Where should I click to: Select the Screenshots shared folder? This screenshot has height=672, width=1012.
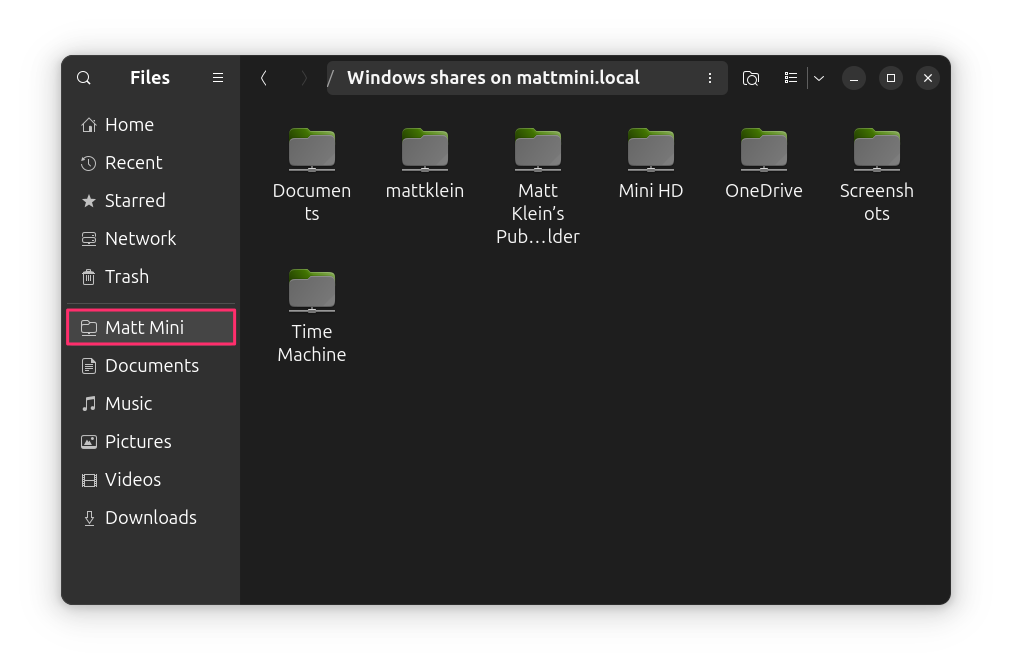pos(876,175)
